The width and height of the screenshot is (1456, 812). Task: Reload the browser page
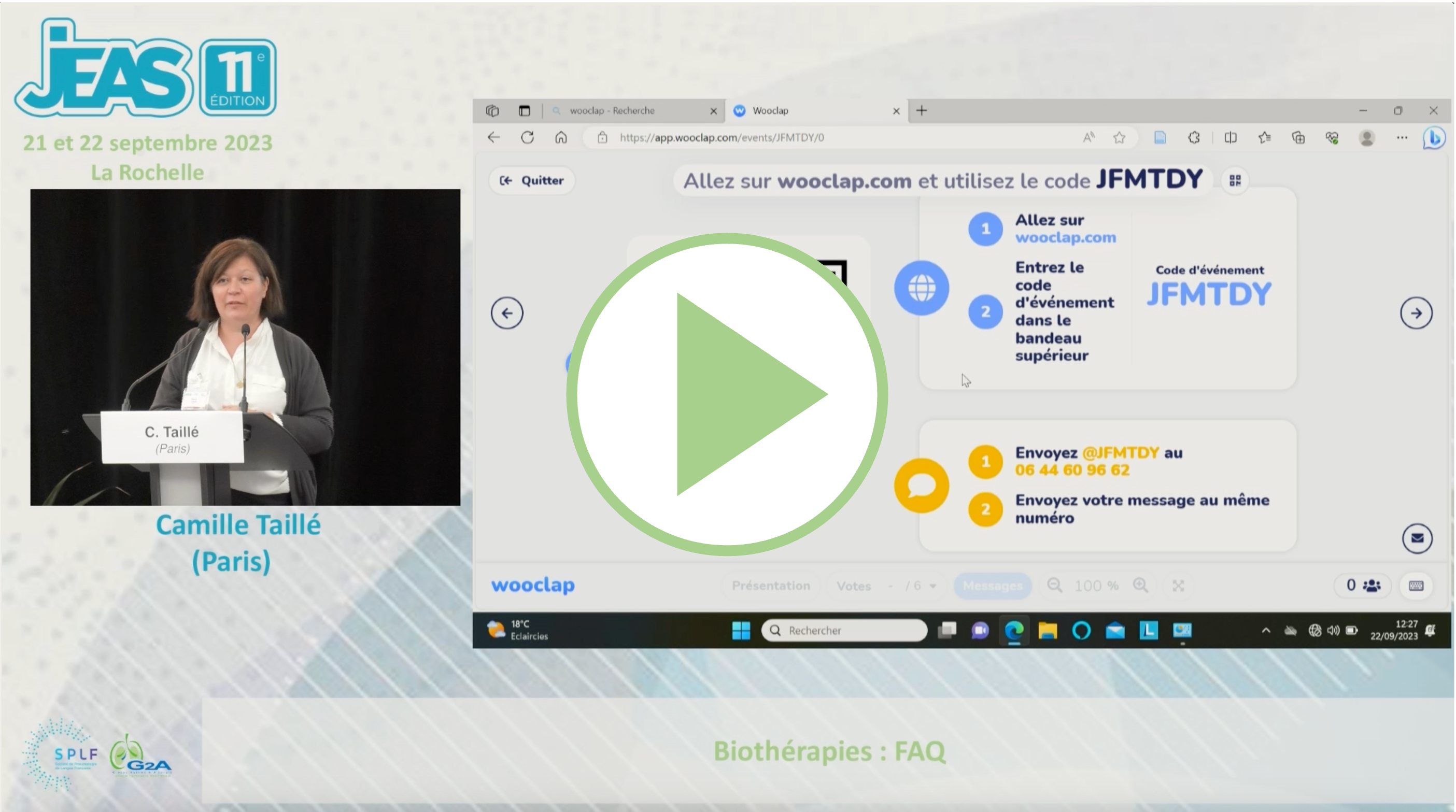click(x=527, y=137)
